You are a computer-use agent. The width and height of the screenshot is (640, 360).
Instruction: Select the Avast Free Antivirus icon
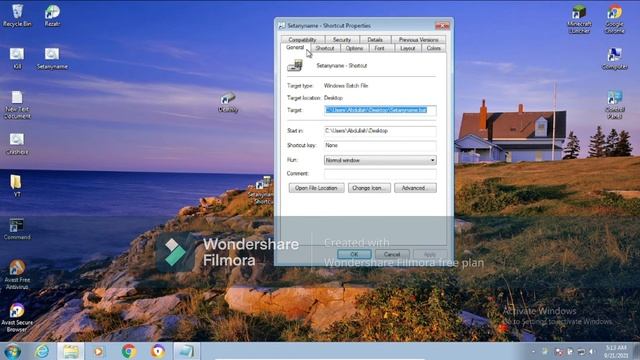click(17, 274)
